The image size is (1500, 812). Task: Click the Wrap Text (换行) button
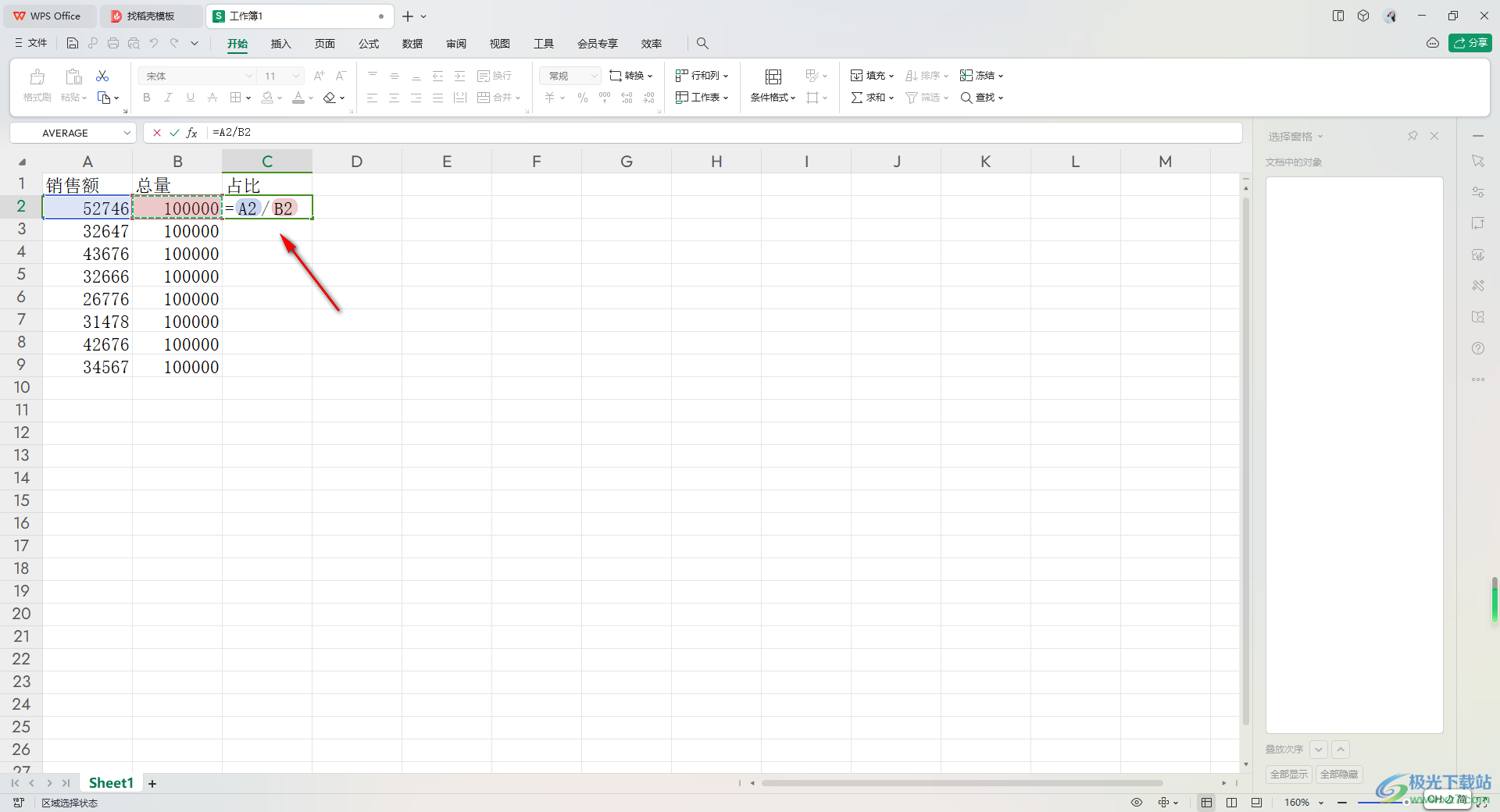495,76
